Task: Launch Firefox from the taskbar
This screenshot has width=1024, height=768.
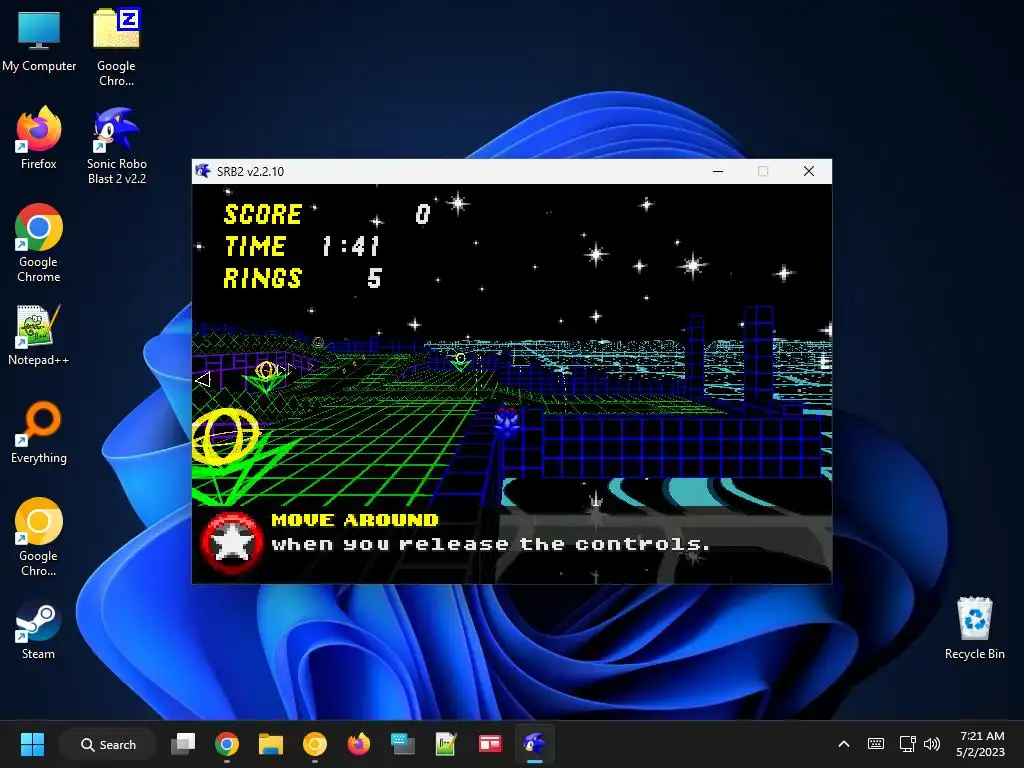Action: [x=359, y=744]
